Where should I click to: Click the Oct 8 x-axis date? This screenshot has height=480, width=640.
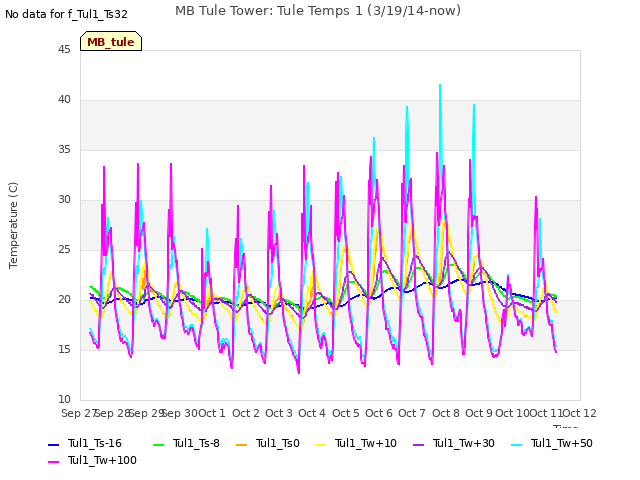[446, 413]
